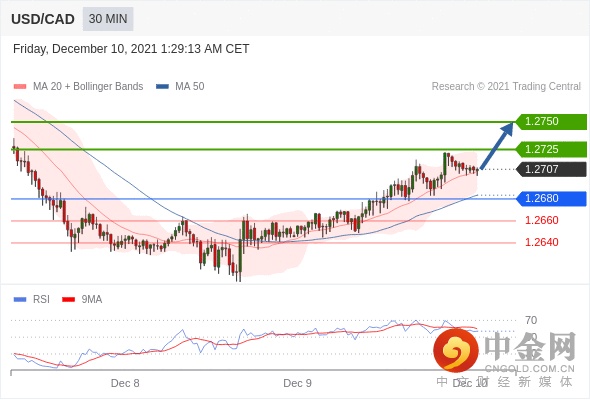Click the RSI blue legend swatch

(x=20, y=300)
